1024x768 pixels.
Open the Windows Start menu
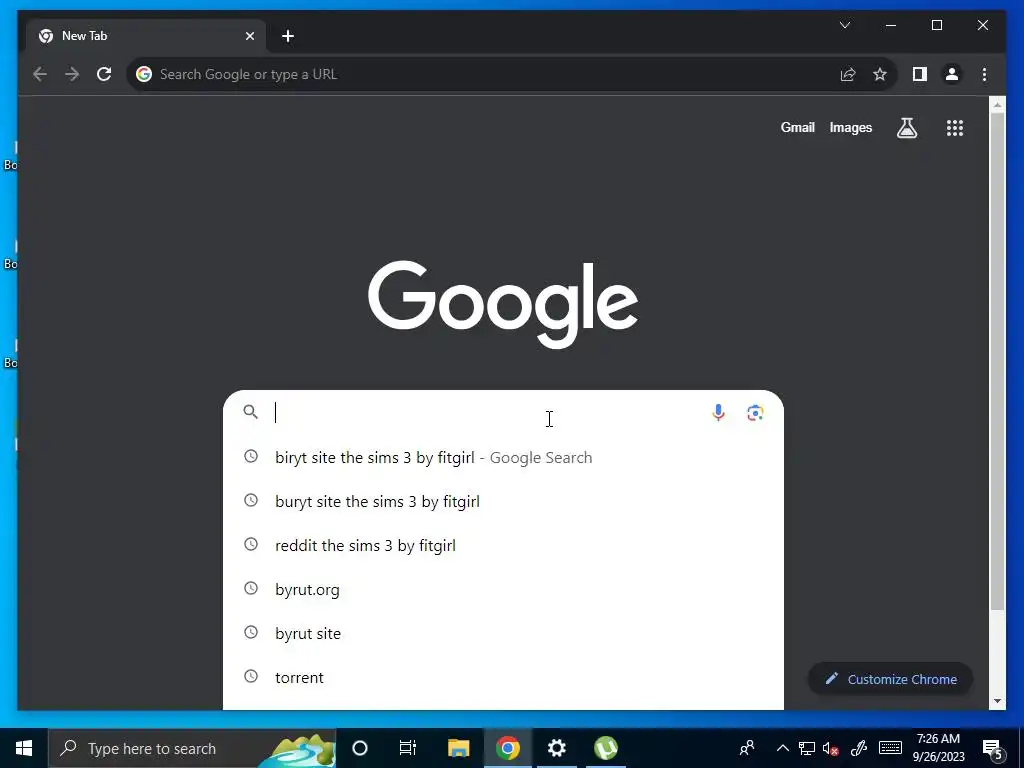24,748
